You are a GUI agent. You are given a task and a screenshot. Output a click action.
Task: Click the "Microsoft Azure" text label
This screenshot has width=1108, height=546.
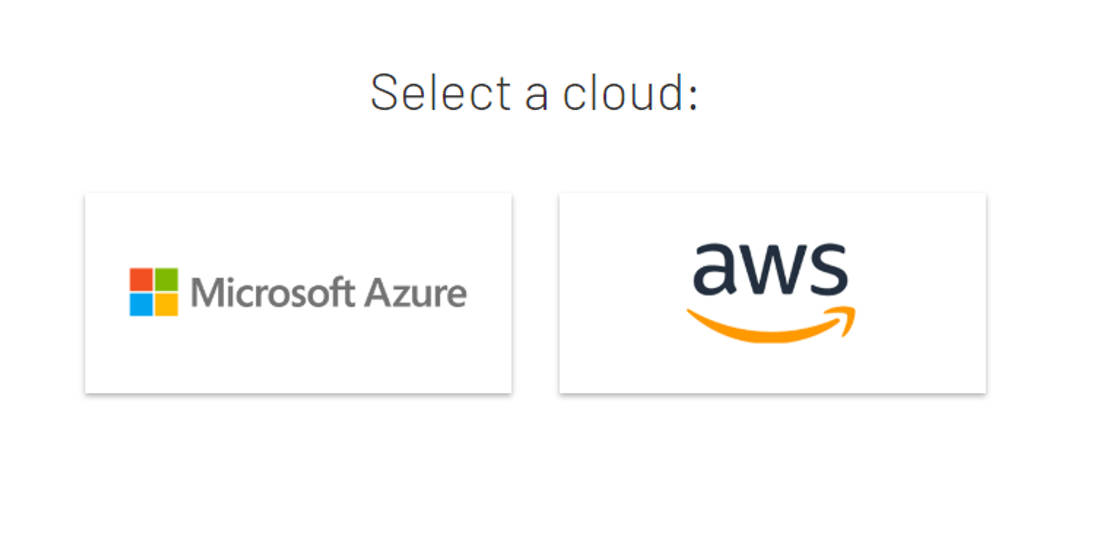[x=328, y=293]
